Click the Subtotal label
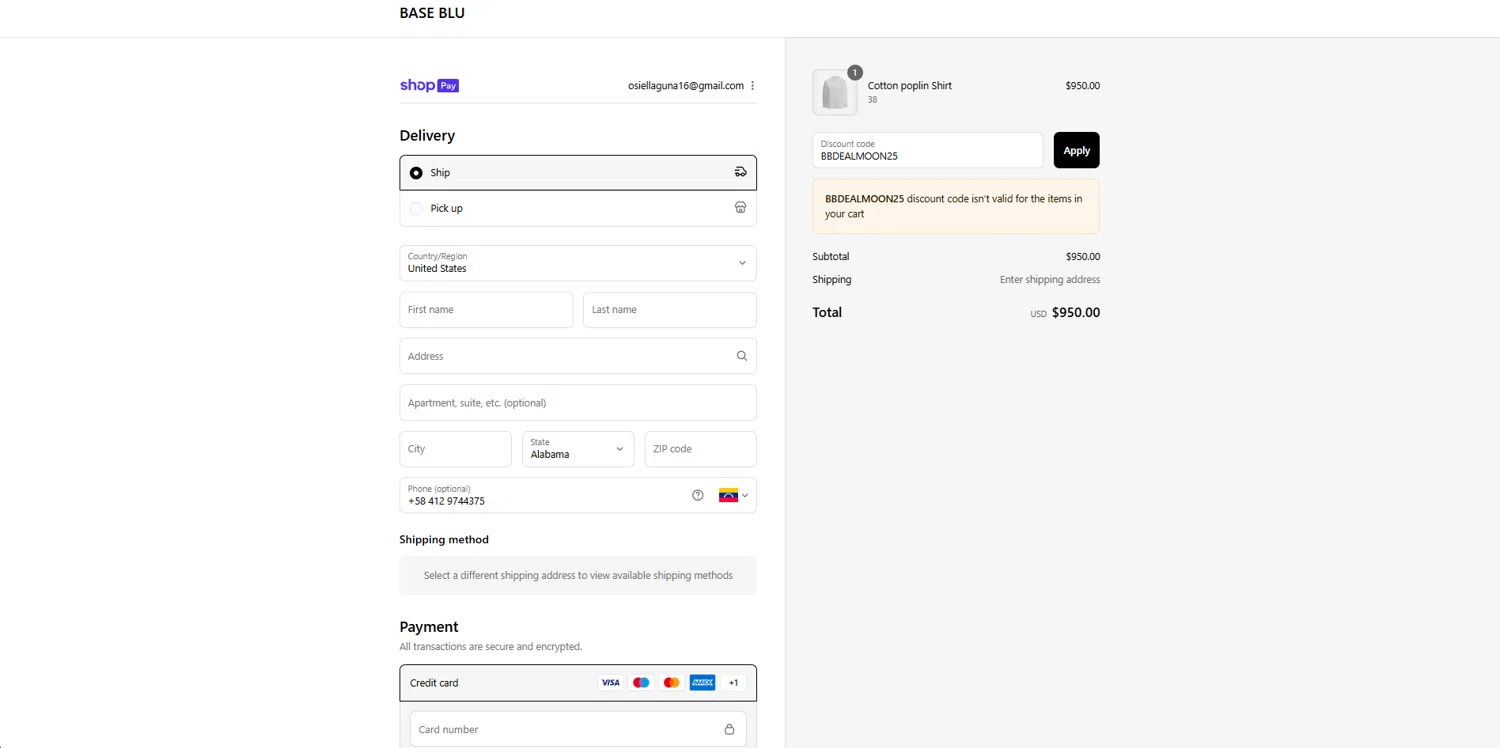The width and height of the screenshot is (1500, 748). 831,257
